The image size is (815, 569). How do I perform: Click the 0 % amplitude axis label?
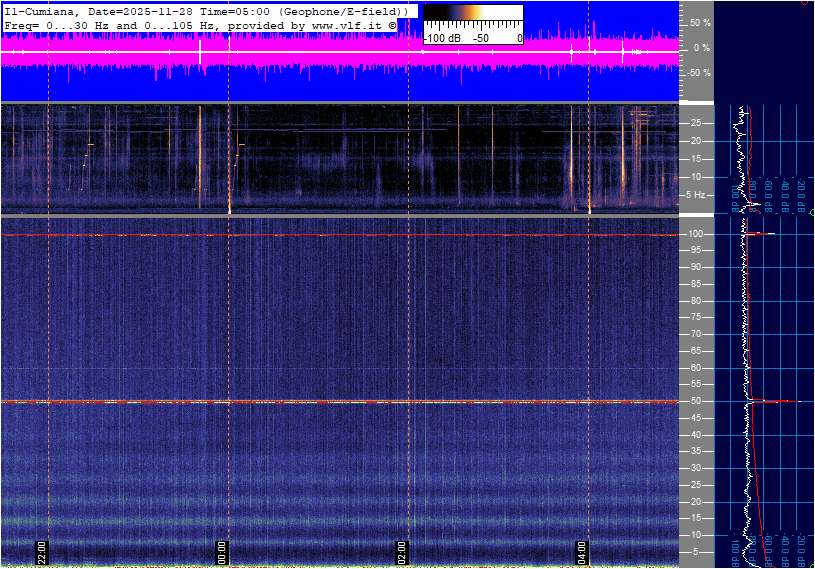click(x=703, y=47)
